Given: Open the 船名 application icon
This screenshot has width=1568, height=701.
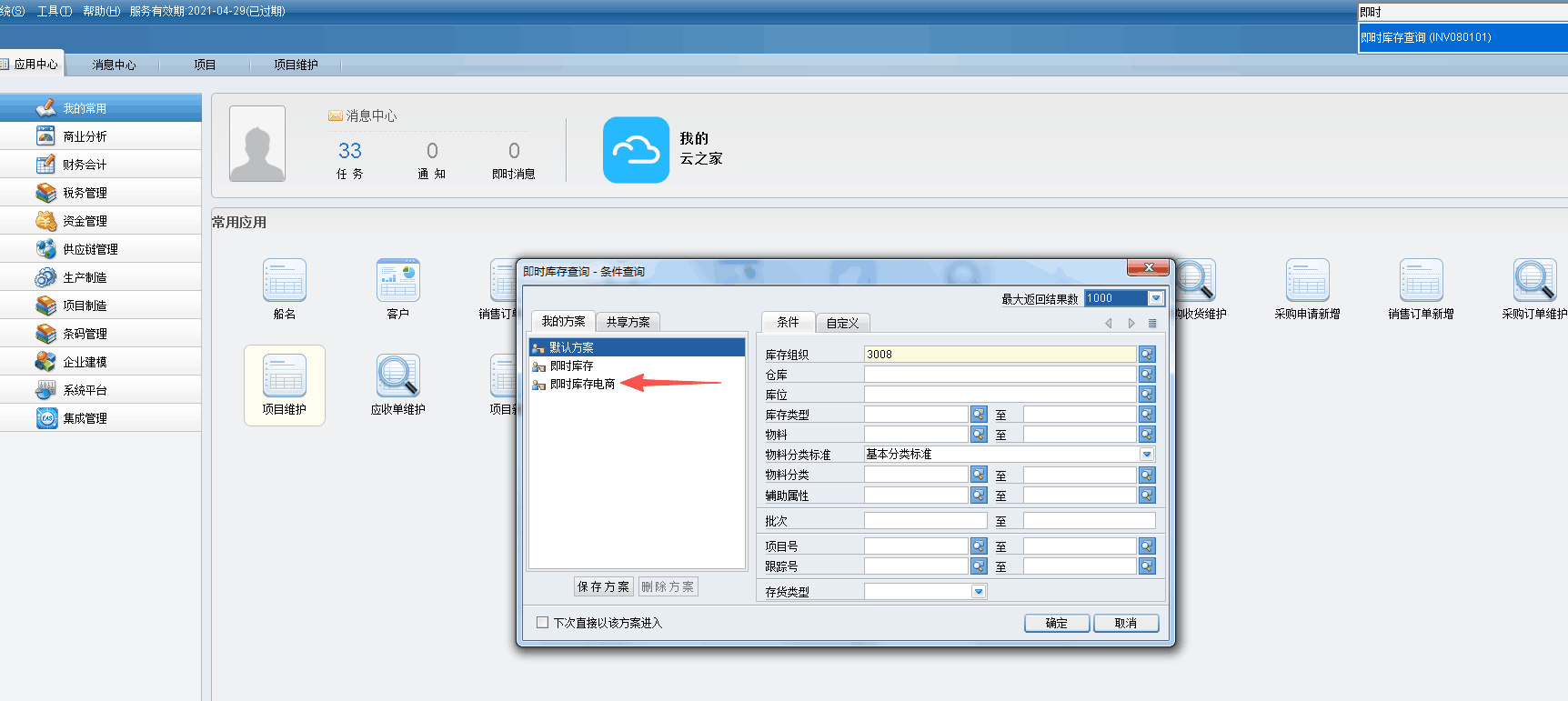Looking at the screenshot, I should coord(284,280).
